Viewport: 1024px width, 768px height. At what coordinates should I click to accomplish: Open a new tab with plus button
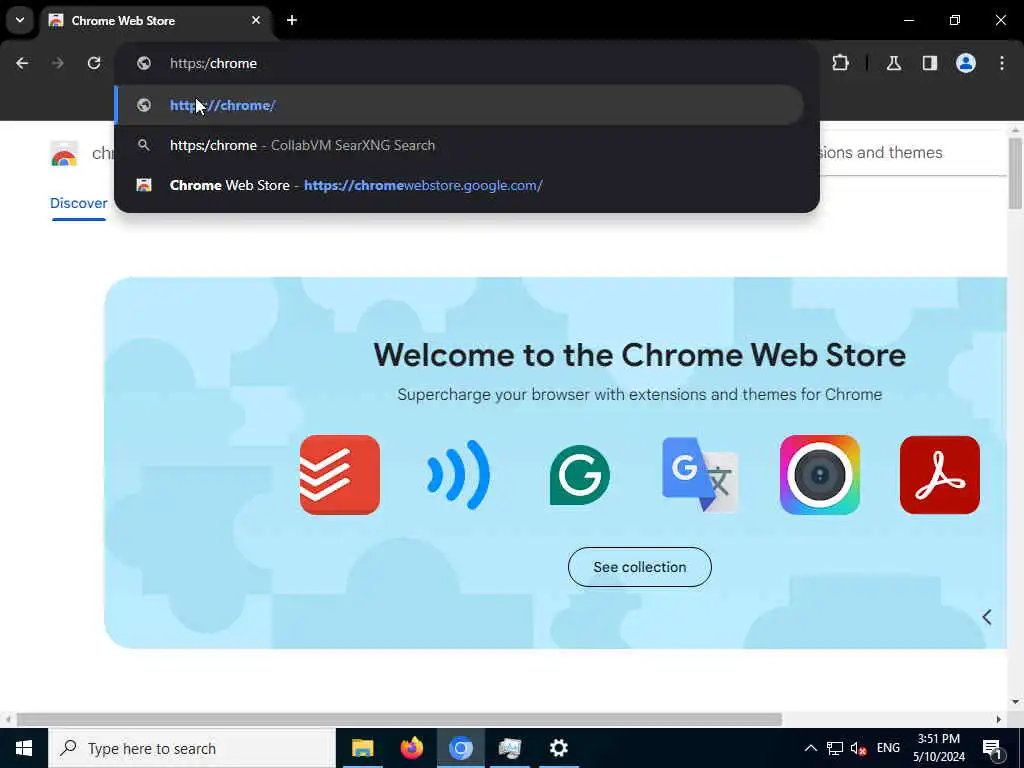[292, 20]
